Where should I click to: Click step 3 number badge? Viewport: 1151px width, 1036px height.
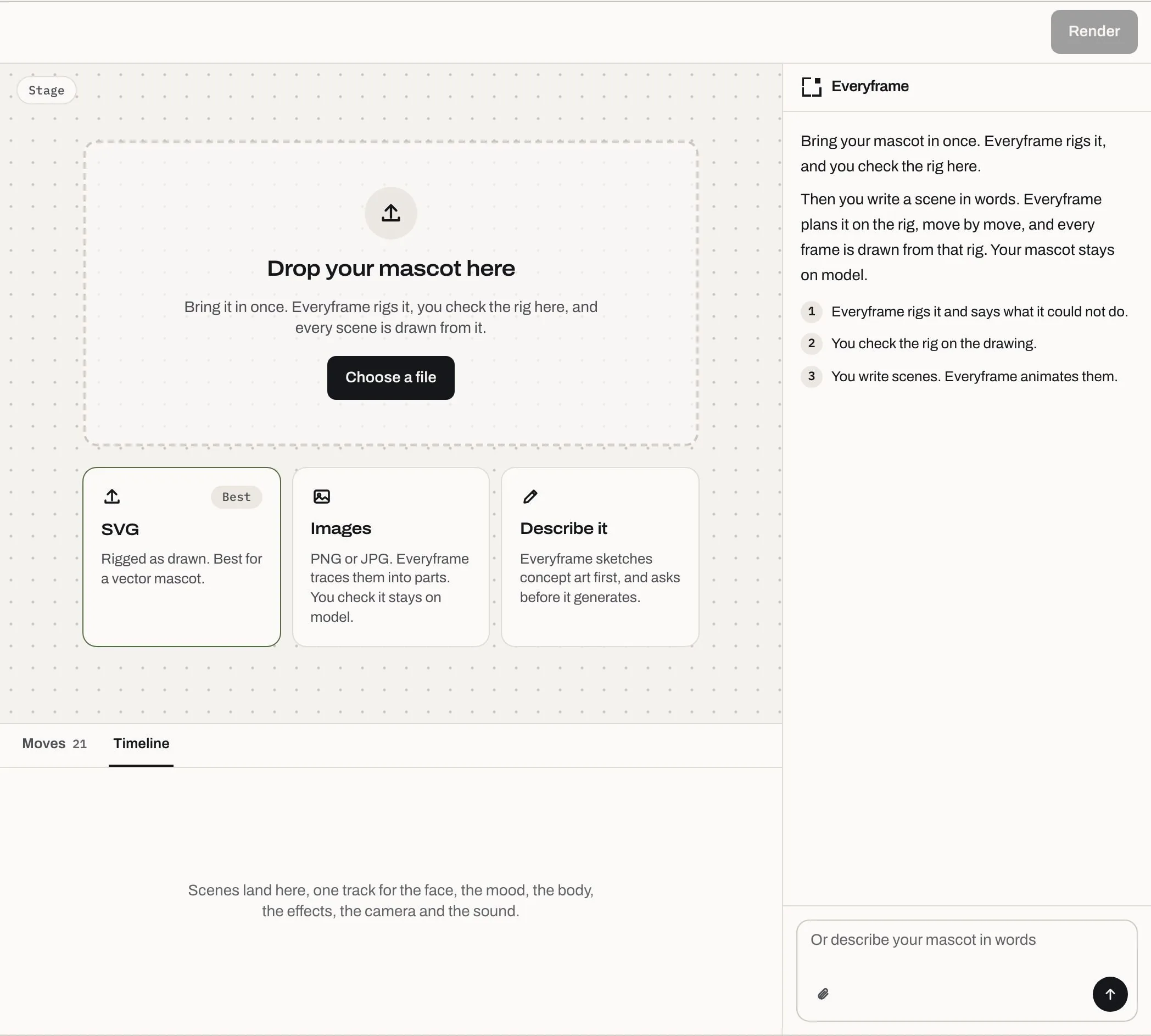[x=811, y=376]
